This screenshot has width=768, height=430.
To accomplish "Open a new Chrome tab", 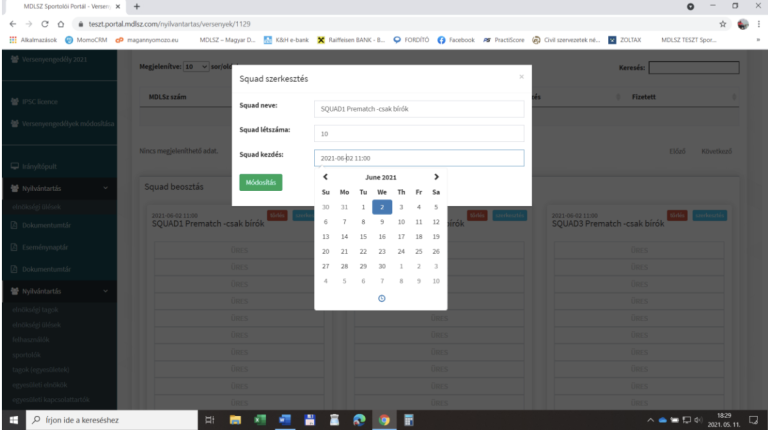I will pyautogui.click(x=136, y=7).
